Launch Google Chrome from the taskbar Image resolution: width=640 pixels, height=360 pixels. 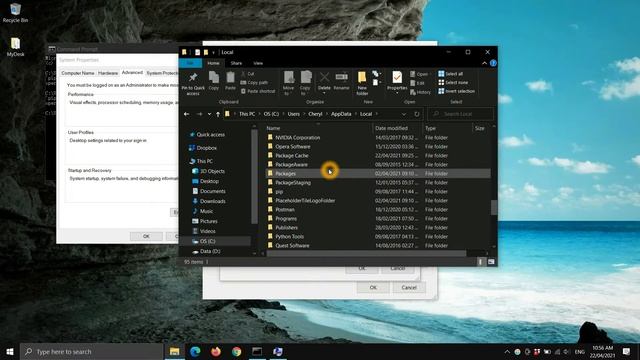(x=236, y=351)
